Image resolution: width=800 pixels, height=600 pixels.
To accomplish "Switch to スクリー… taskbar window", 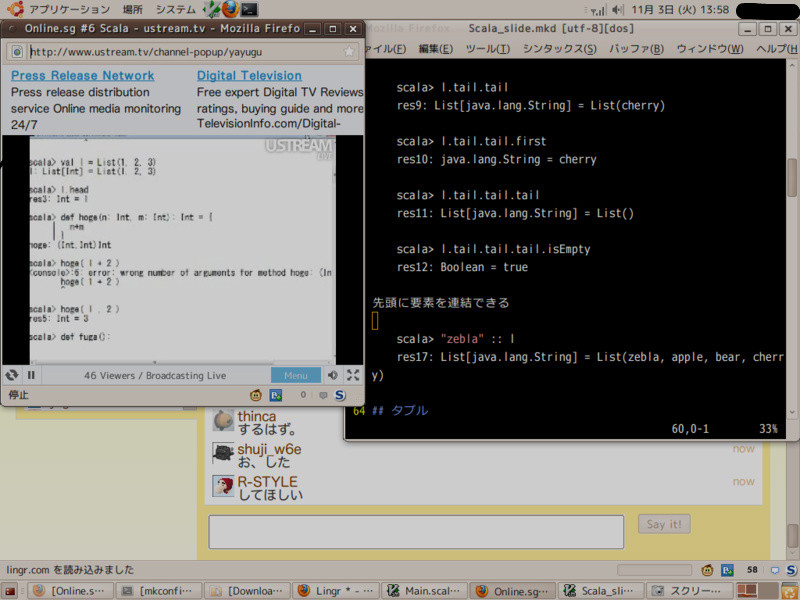I will [690, 591].
